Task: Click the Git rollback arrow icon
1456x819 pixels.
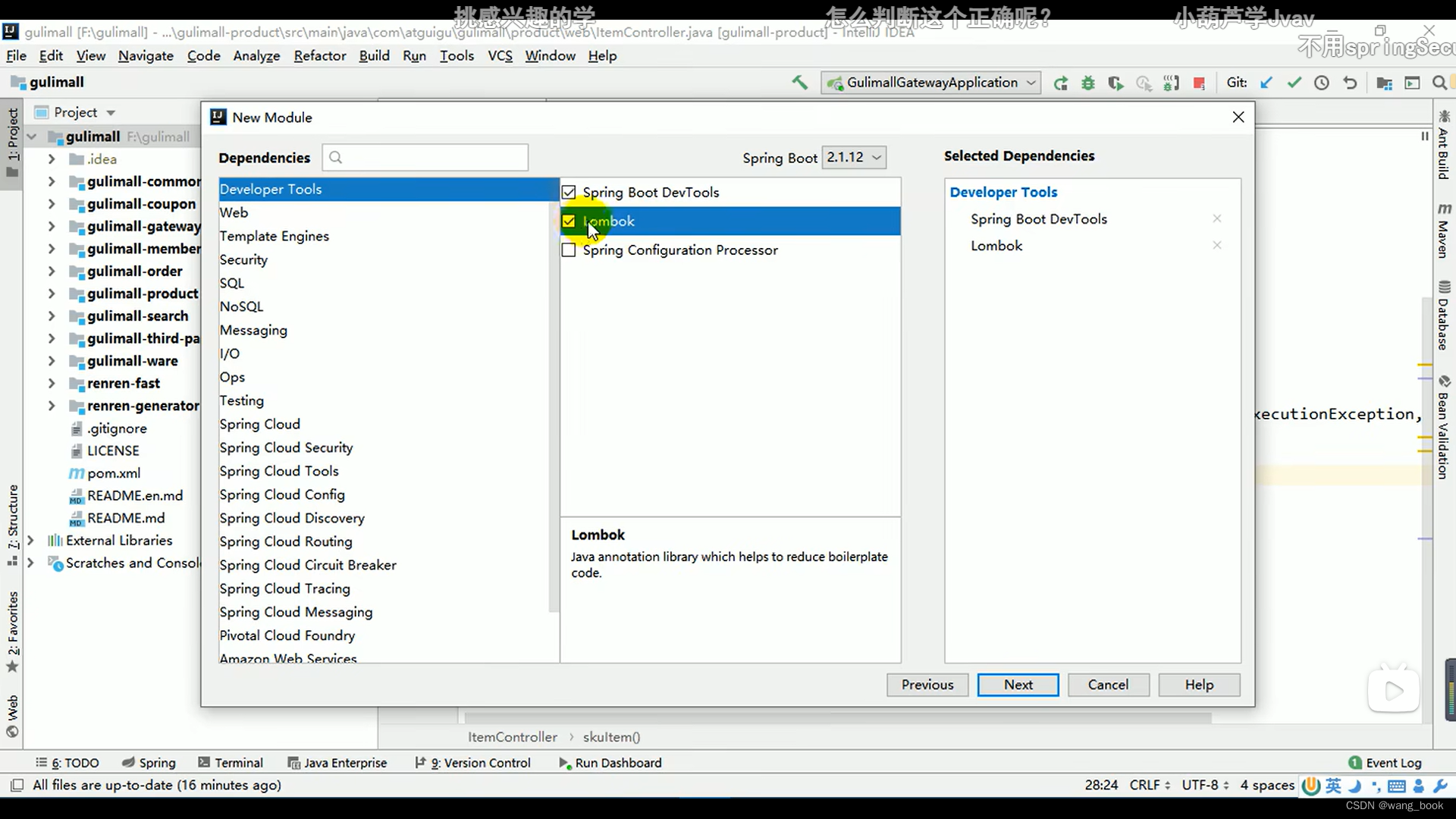Action: 1350,83
